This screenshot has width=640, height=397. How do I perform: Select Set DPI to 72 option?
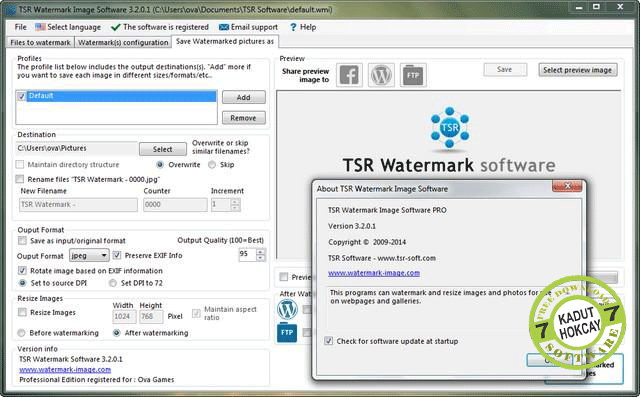pos(113,283)
